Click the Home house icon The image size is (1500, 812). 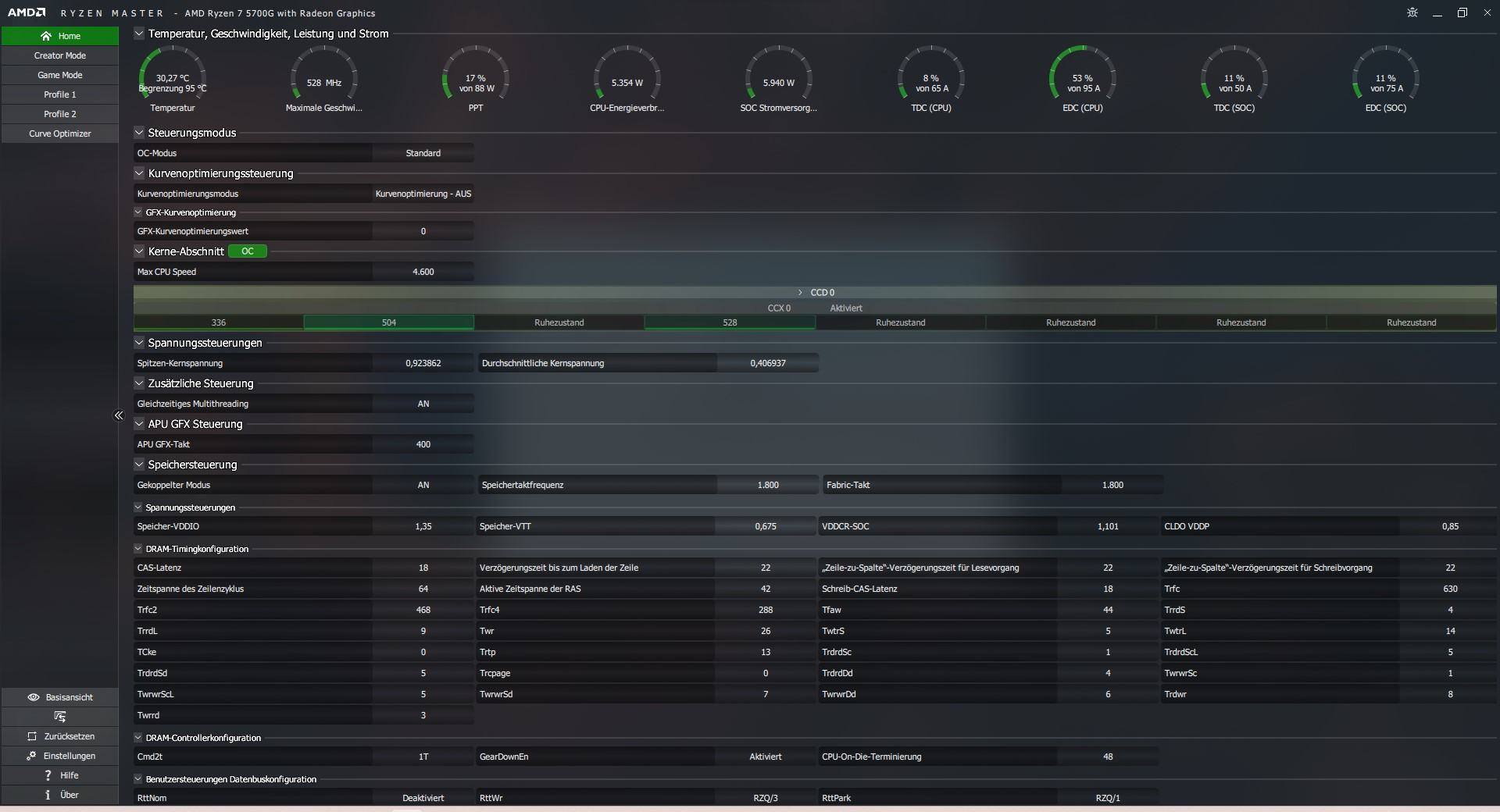pos(46,36)
